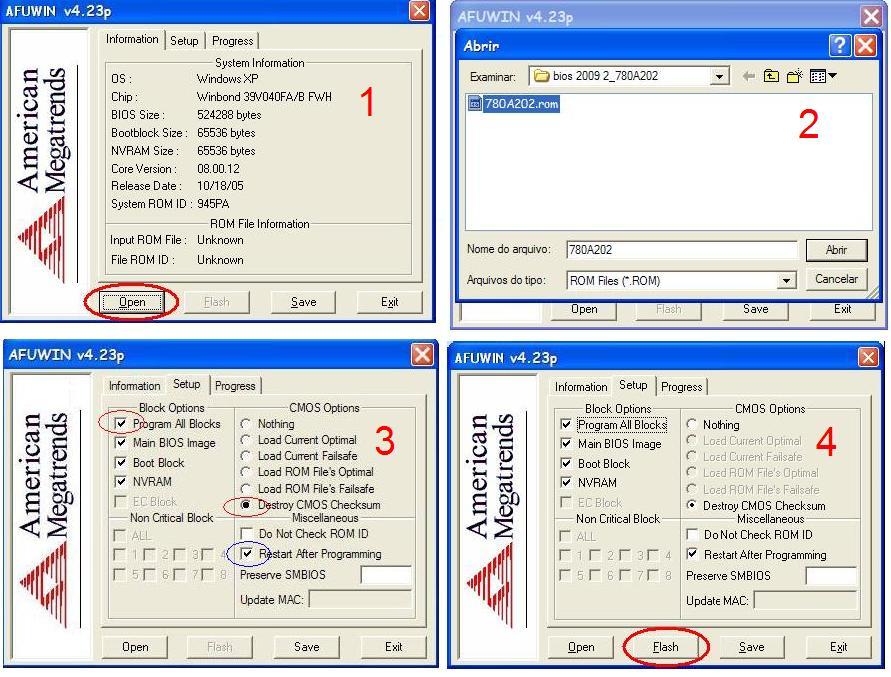The width and height of the screenshot is (891, 677).
Task: Expand the Examinar folder dropdown
Action: point(719,76)
